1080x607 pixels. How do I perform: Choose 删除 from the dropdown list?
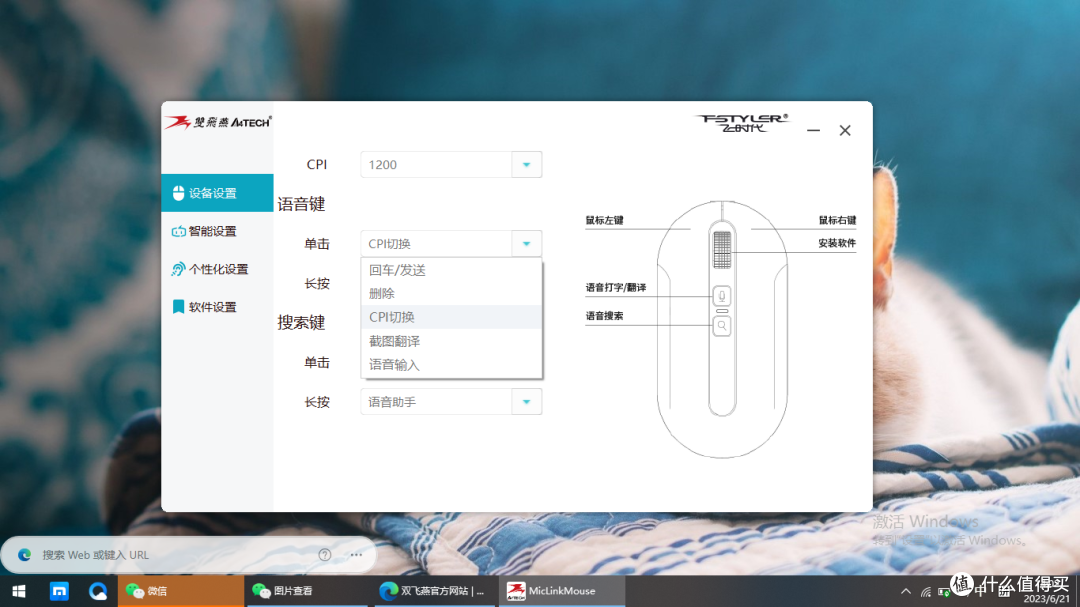coord(452,294)
